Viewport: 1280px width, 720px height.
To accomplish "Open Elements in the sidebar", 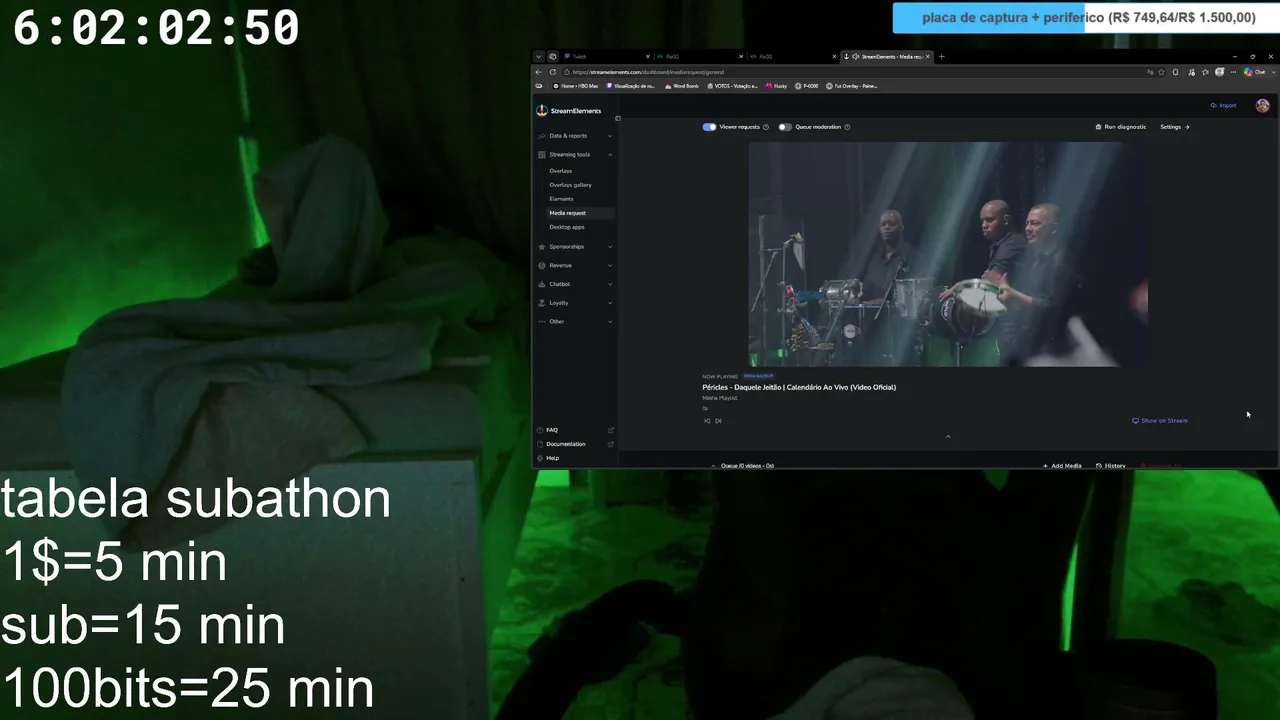I will pyautogui.click(x=561, y=199).
